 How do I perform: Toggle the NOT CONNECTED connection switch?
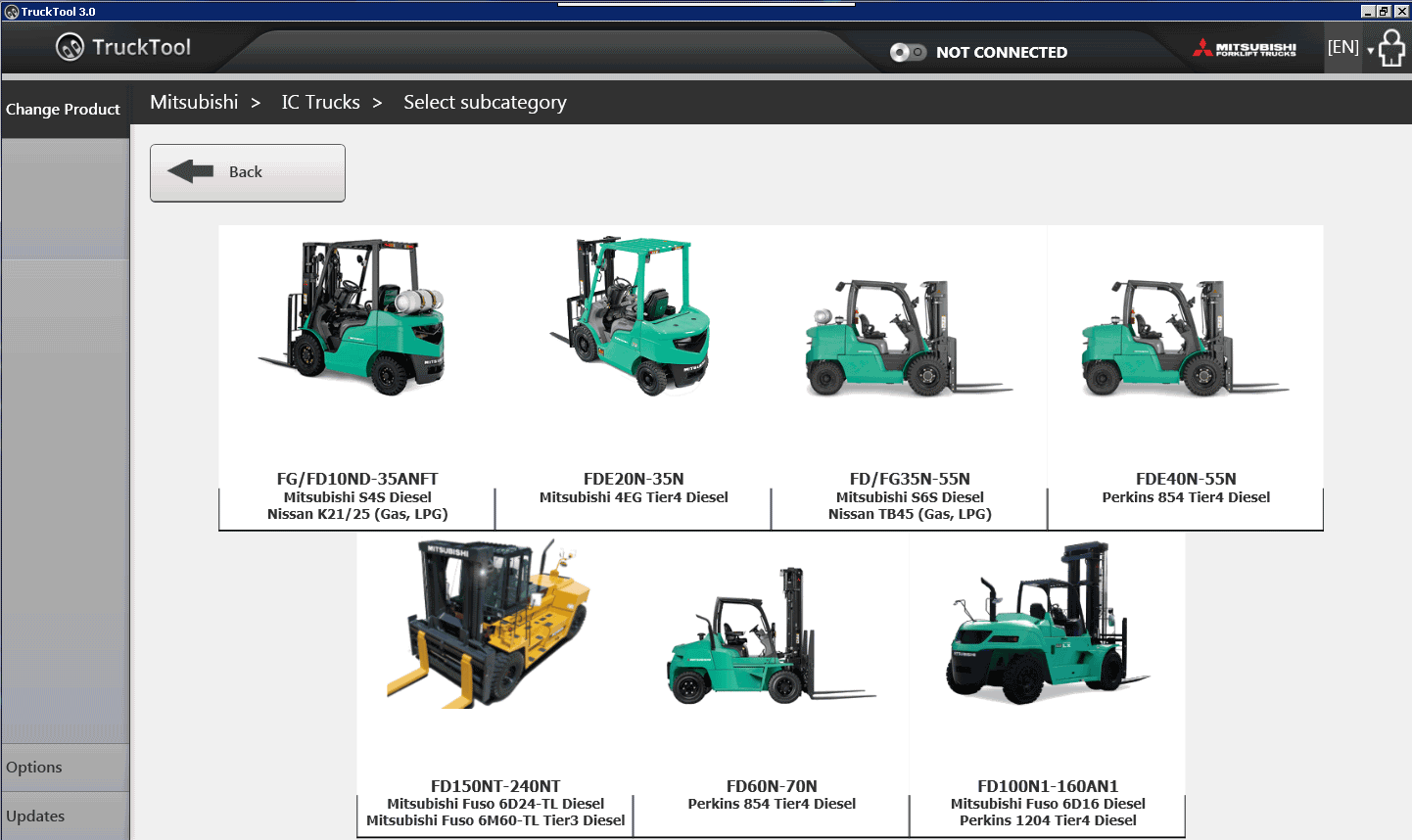point(908,52)
